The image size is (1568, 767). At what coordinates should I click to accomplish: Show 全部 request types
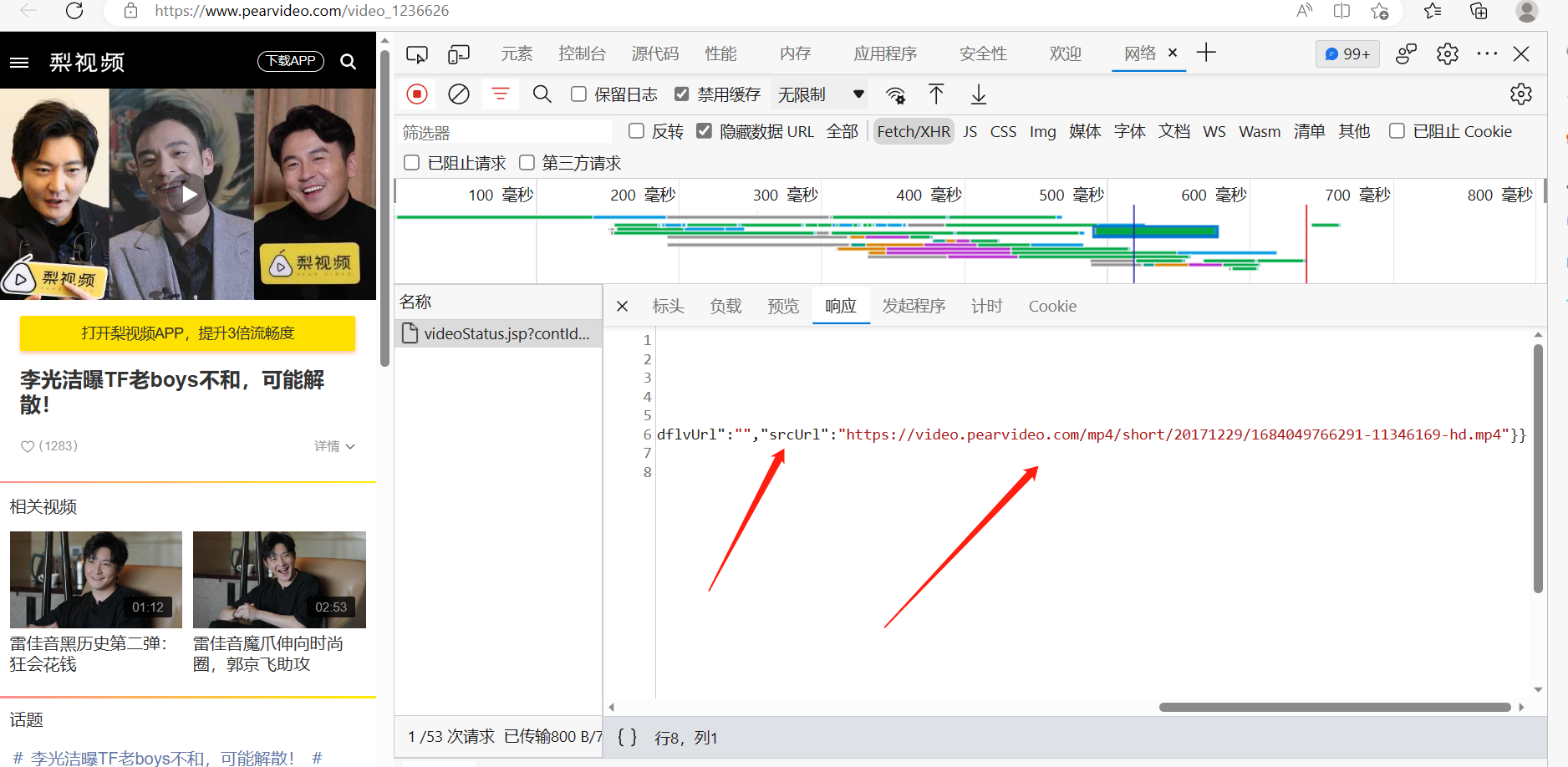[x=843, y=131]
